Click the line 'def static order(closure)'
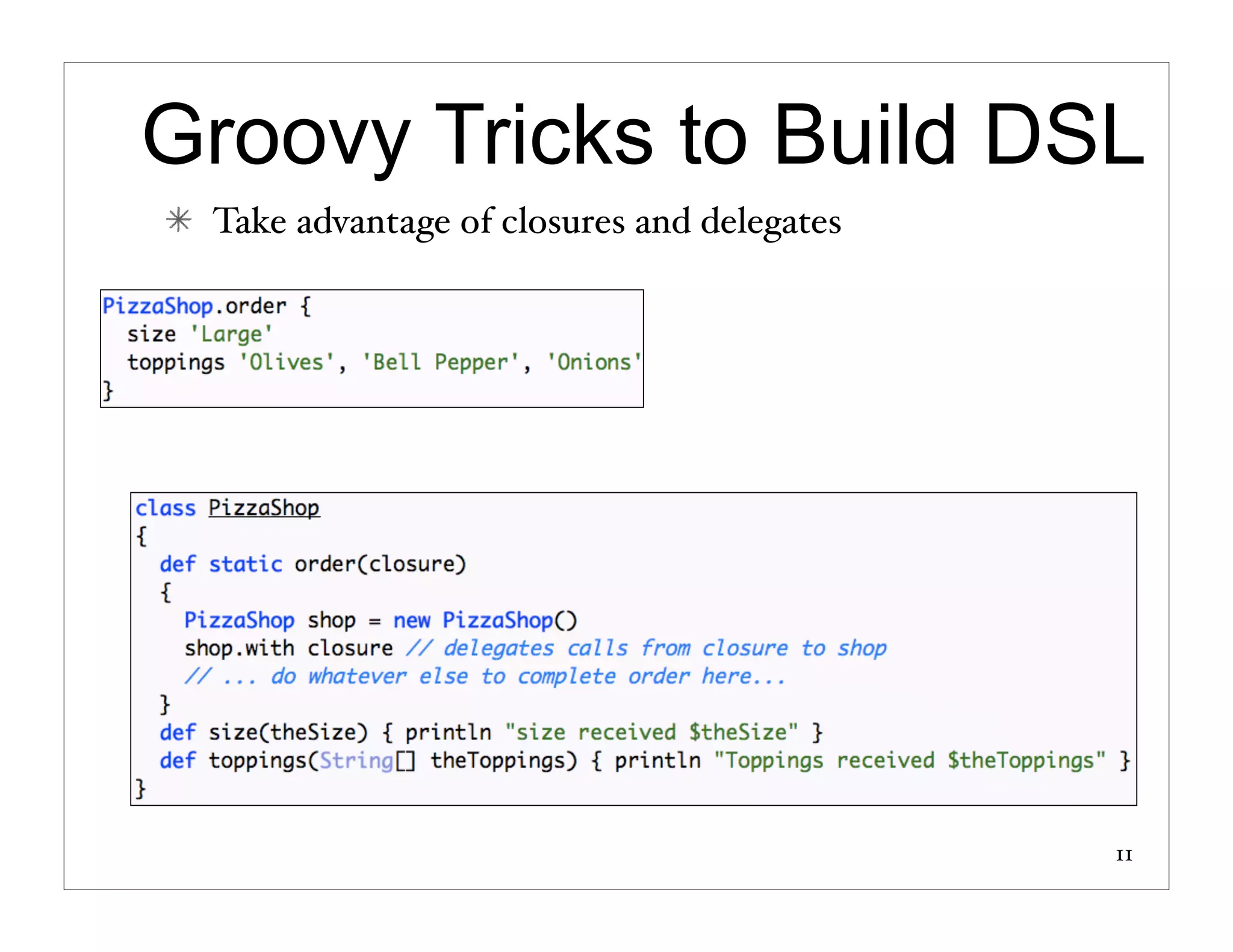The image size is (1233, 952). click(313, 564)
